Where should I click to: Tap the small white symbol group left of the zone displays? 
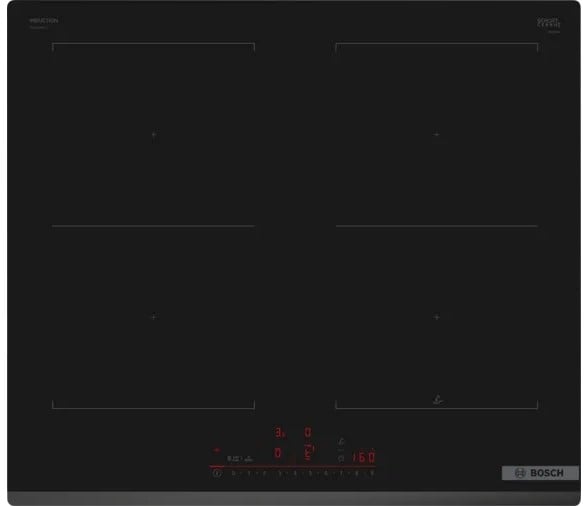[240, 459]
